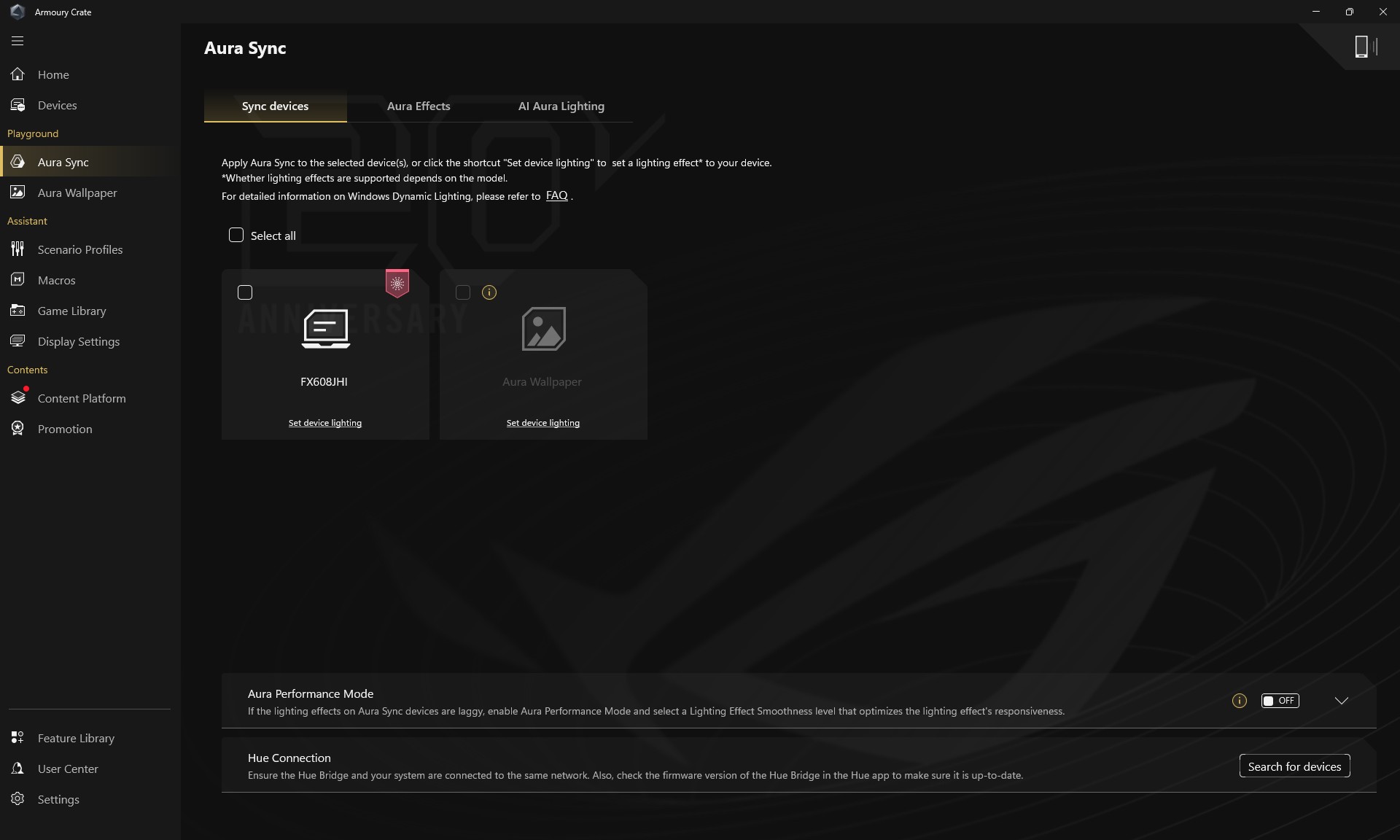Open Devices in the sidebar
Screen dimensions: 1400x840
tap(90, 105)
